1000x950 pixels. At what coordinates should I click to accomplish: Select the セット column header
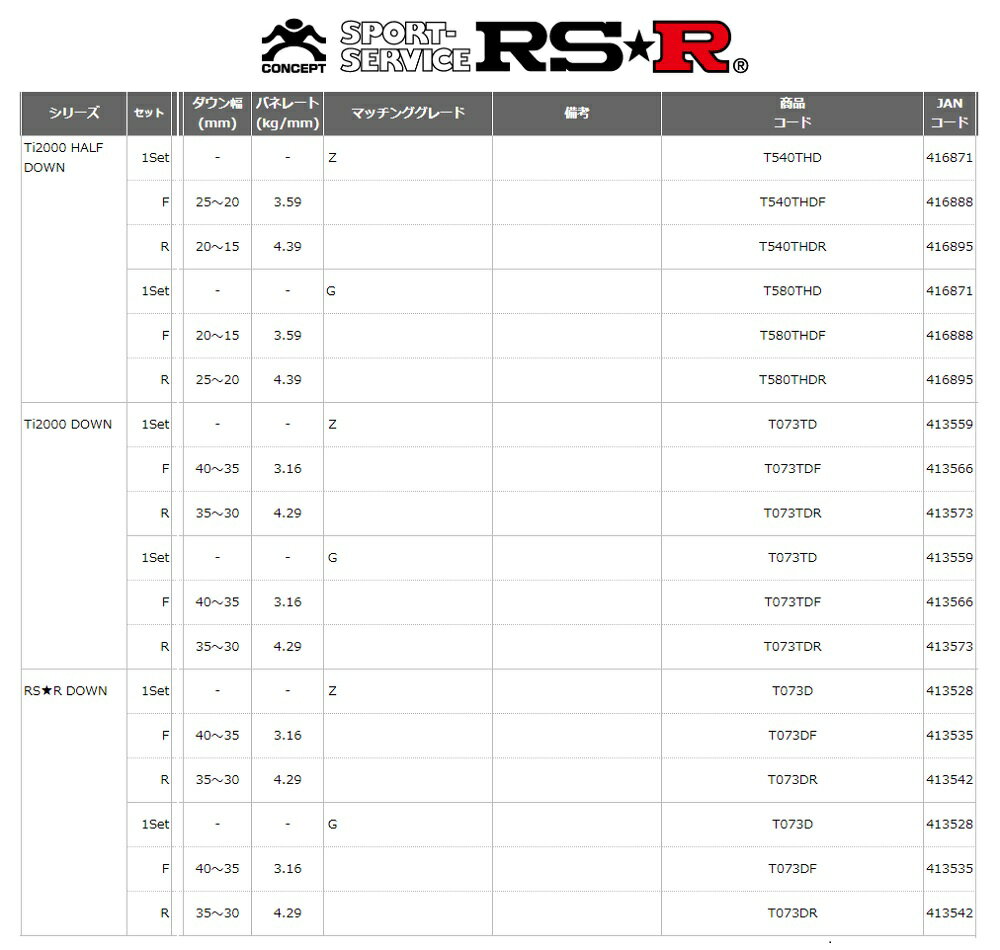pos(149,113)
